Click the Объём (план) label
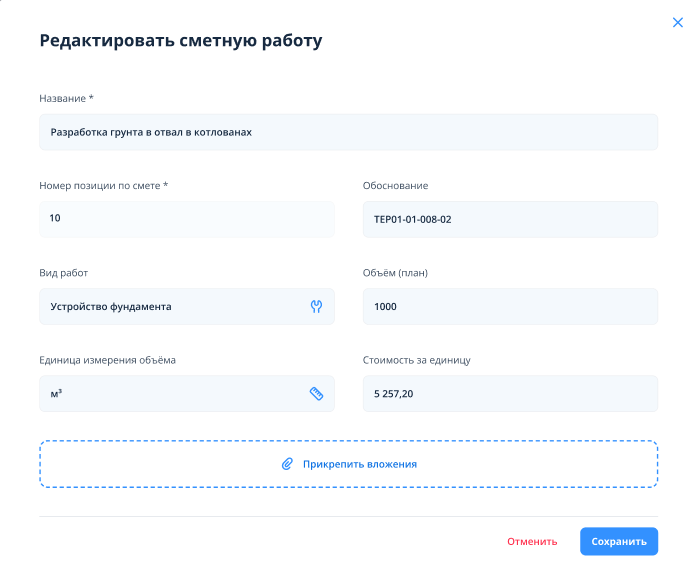The width and height of the screenshot is (695, 576). [395, 273]
